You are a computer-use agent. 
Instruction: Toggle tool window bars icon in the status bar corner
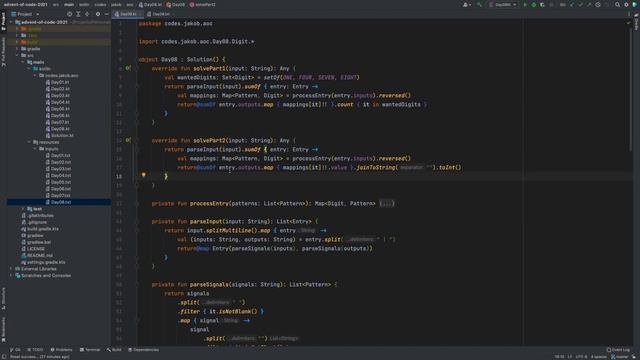click(3, 357)
